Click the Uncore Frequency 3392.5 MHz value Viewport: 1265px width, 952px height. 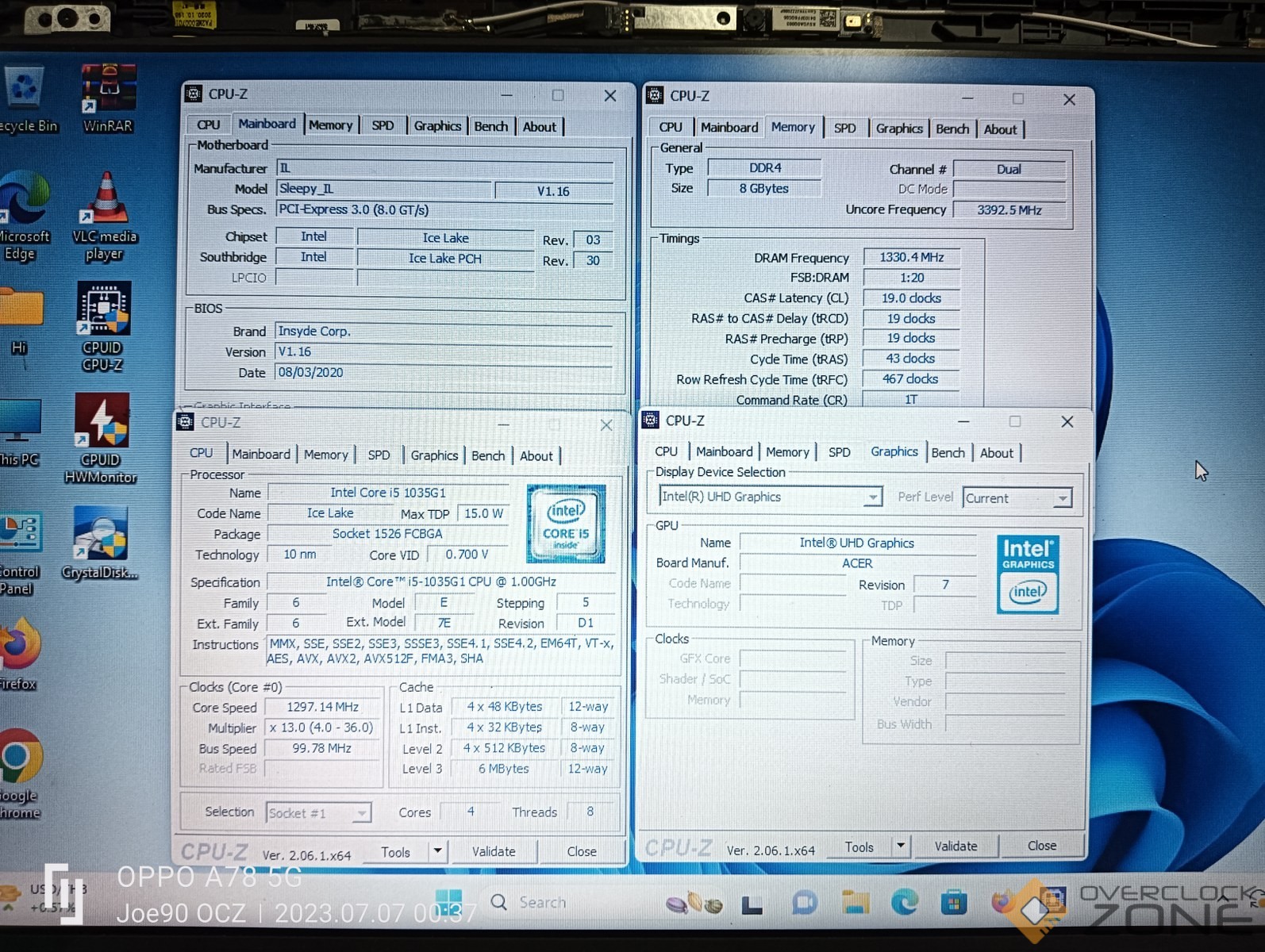point(1009,209)
